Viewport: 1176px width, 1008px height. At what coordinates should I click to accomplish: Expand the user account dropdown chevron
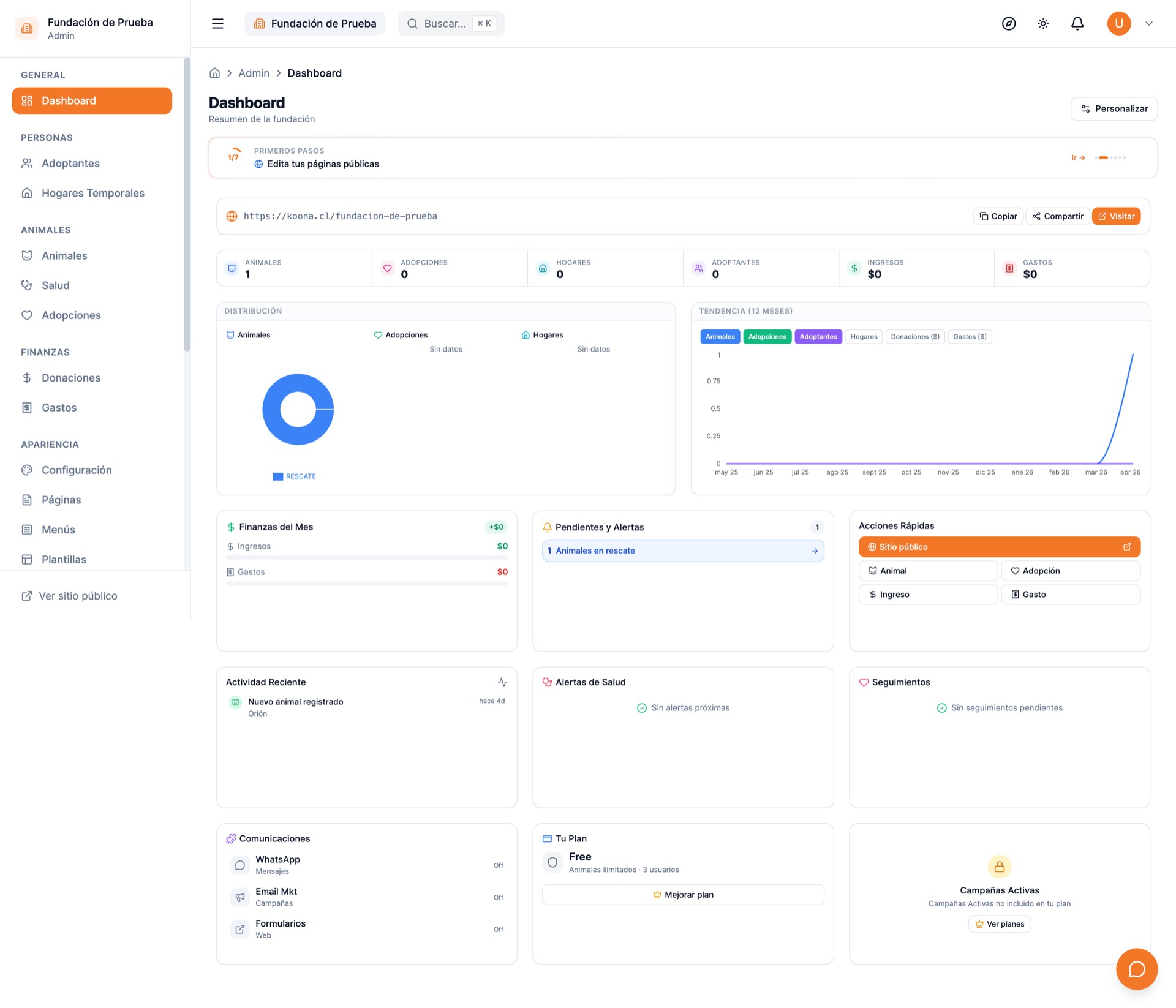1149,23
